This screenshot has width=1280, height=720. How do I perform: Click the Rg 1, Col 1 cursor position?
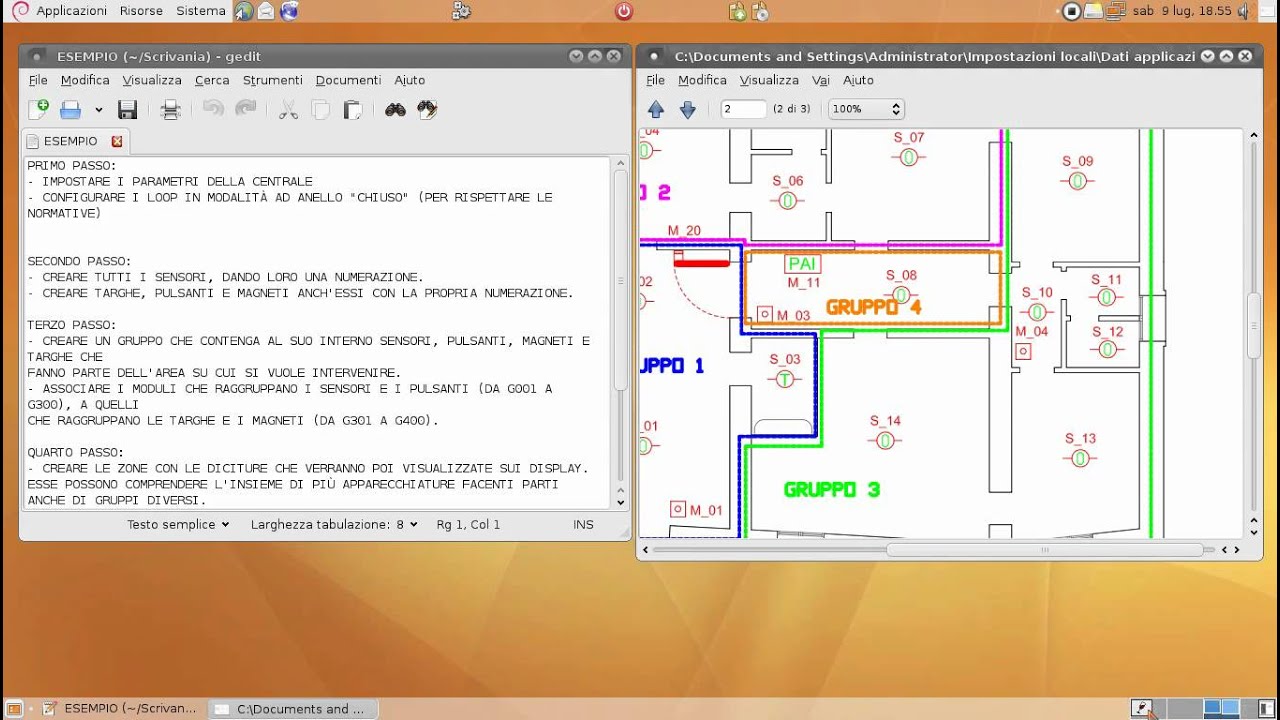coord(468,524)
